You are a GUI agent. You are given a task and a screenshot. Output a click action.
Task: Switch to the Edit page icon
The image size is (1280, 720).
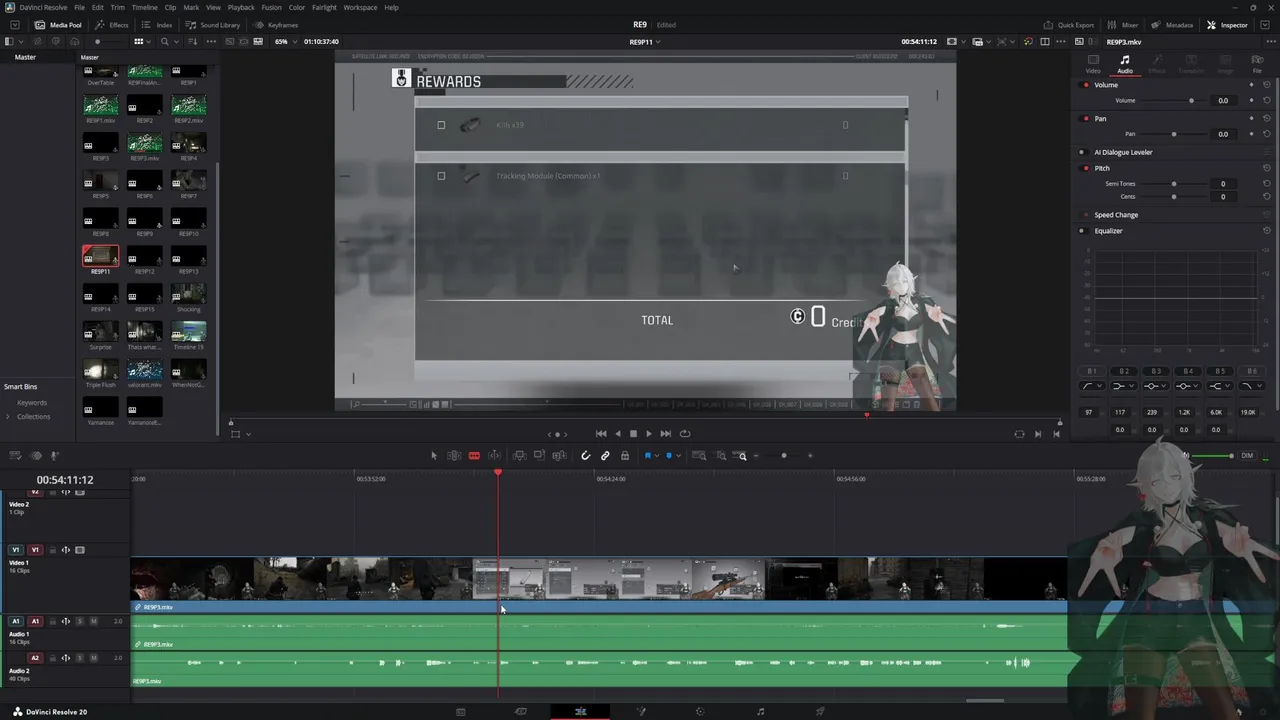click(x=580, y=712)
